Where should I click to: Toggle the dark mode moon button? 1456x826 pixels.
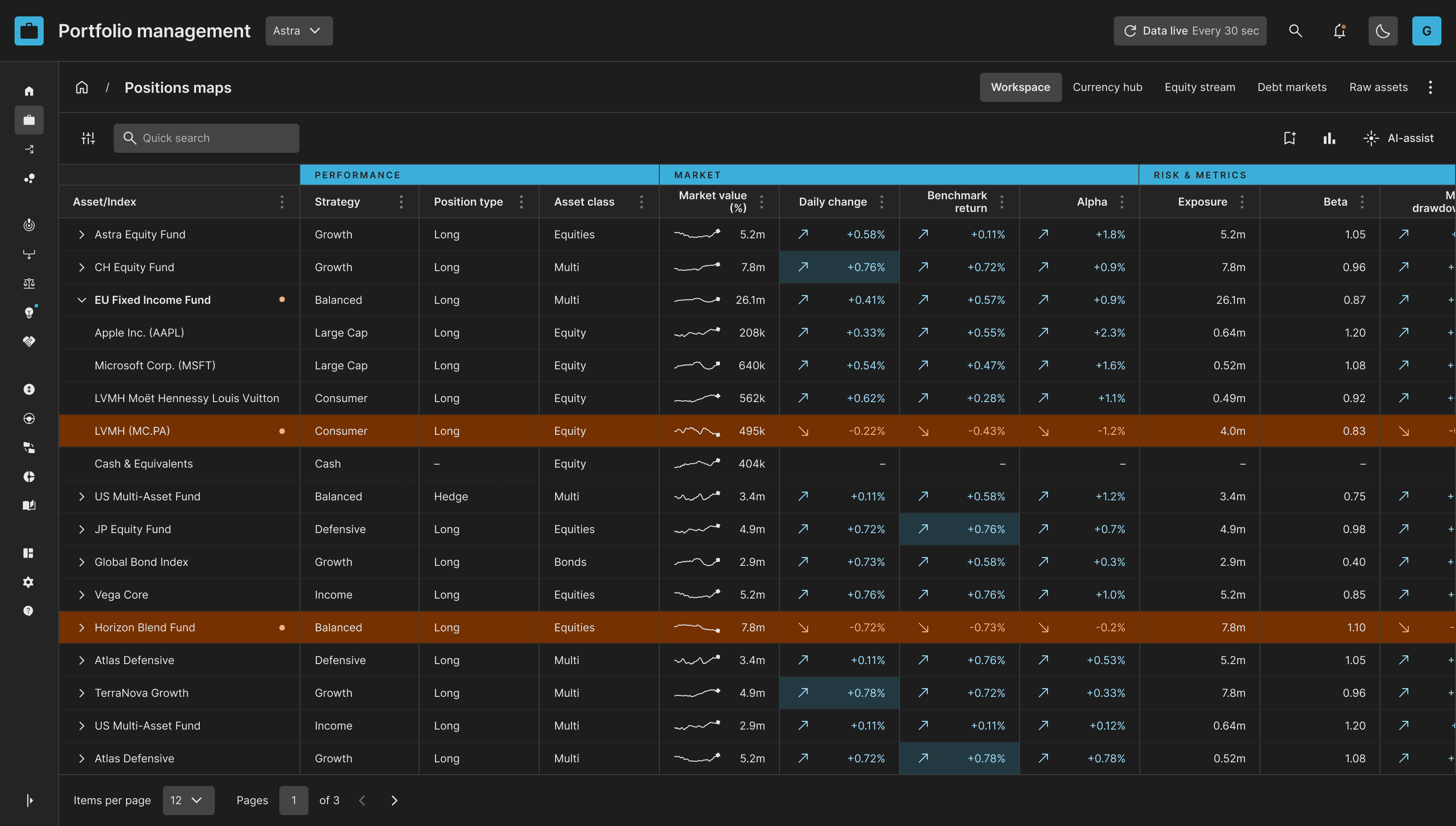[x=1383, y=30]
